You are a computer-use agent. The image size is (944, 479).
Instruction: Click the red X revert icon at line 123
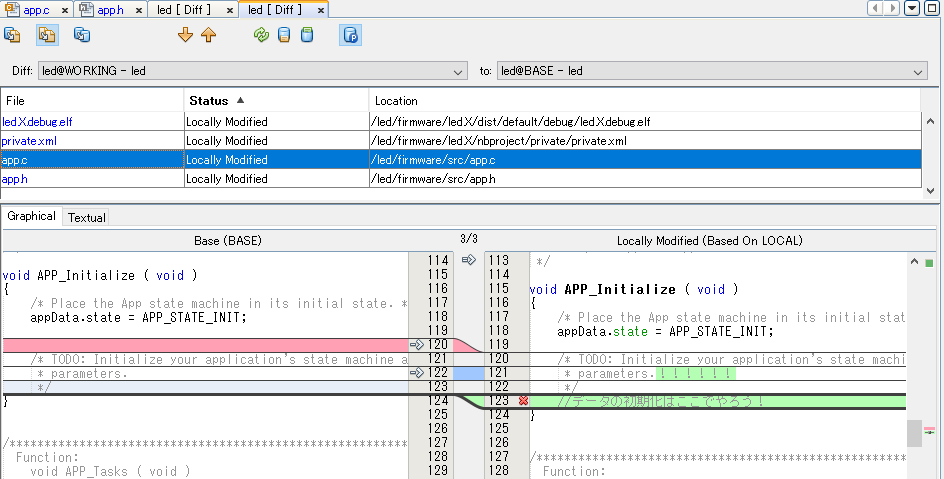(x=523, y=401)
